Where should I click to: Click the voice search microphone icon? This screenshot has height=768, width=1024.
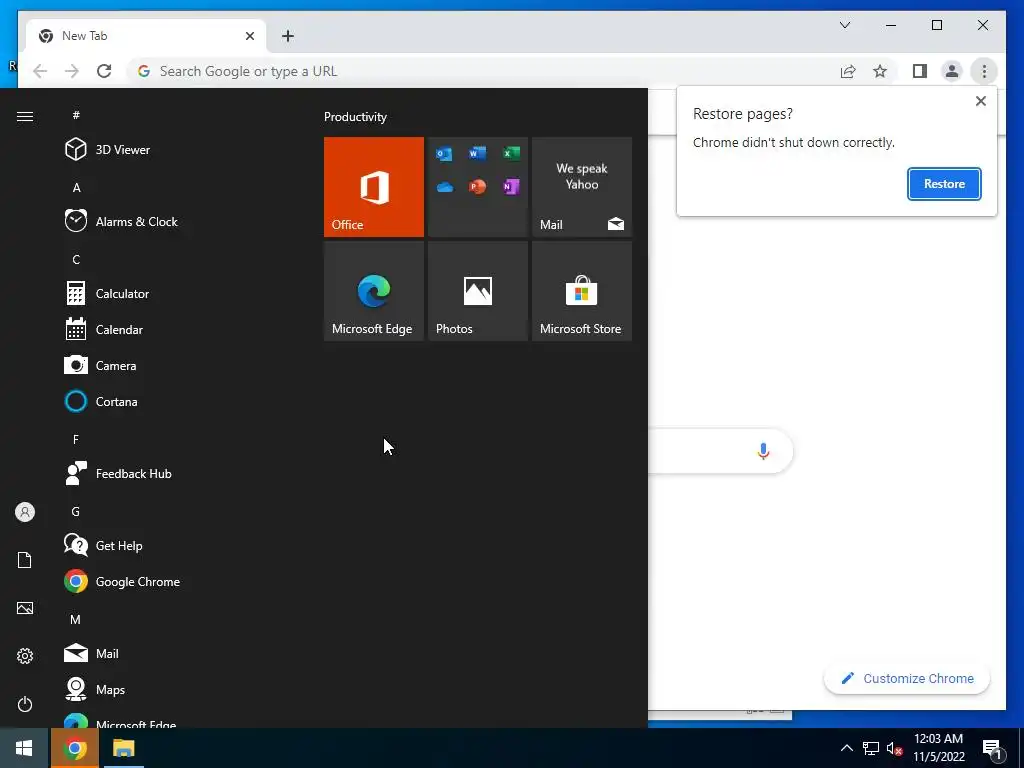763,451
